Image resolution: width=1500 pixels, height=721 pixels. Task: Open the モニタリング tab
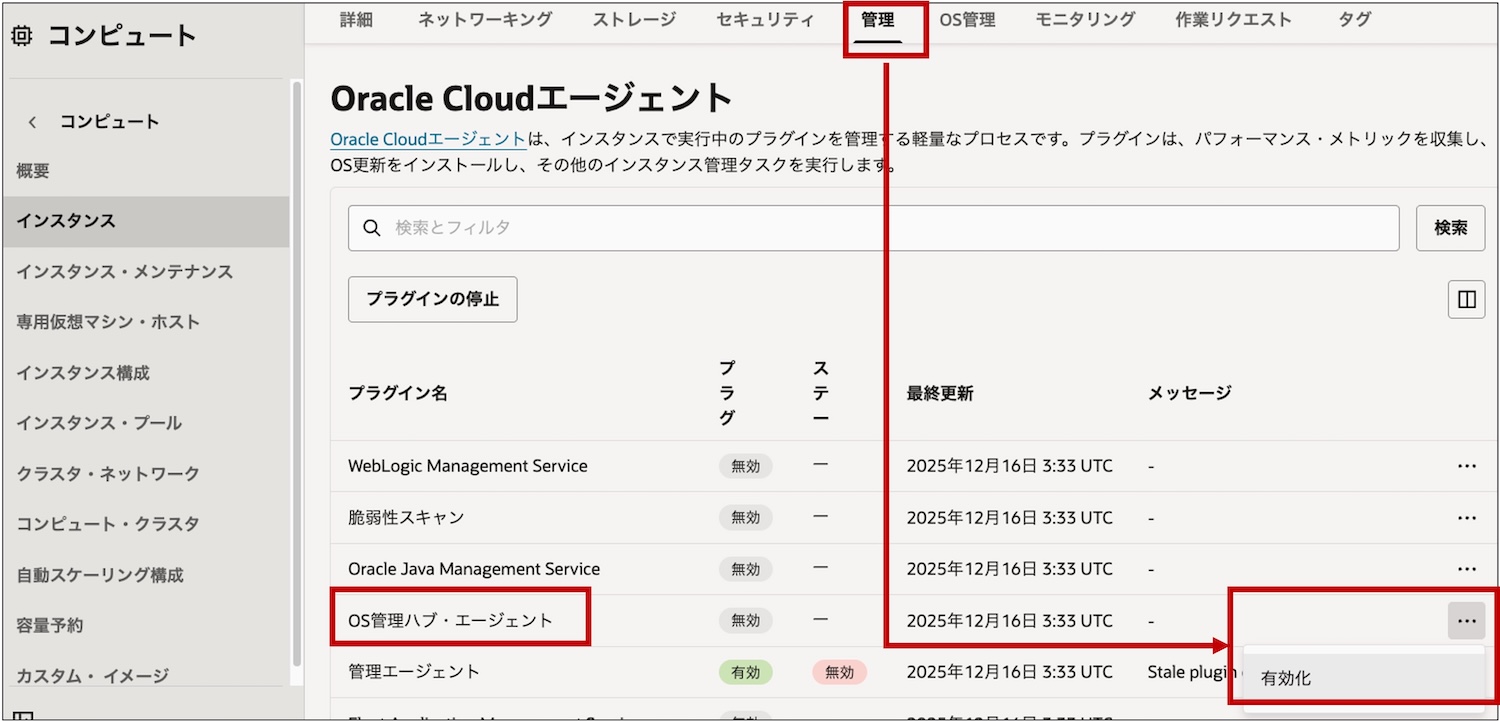(1085, 20)
